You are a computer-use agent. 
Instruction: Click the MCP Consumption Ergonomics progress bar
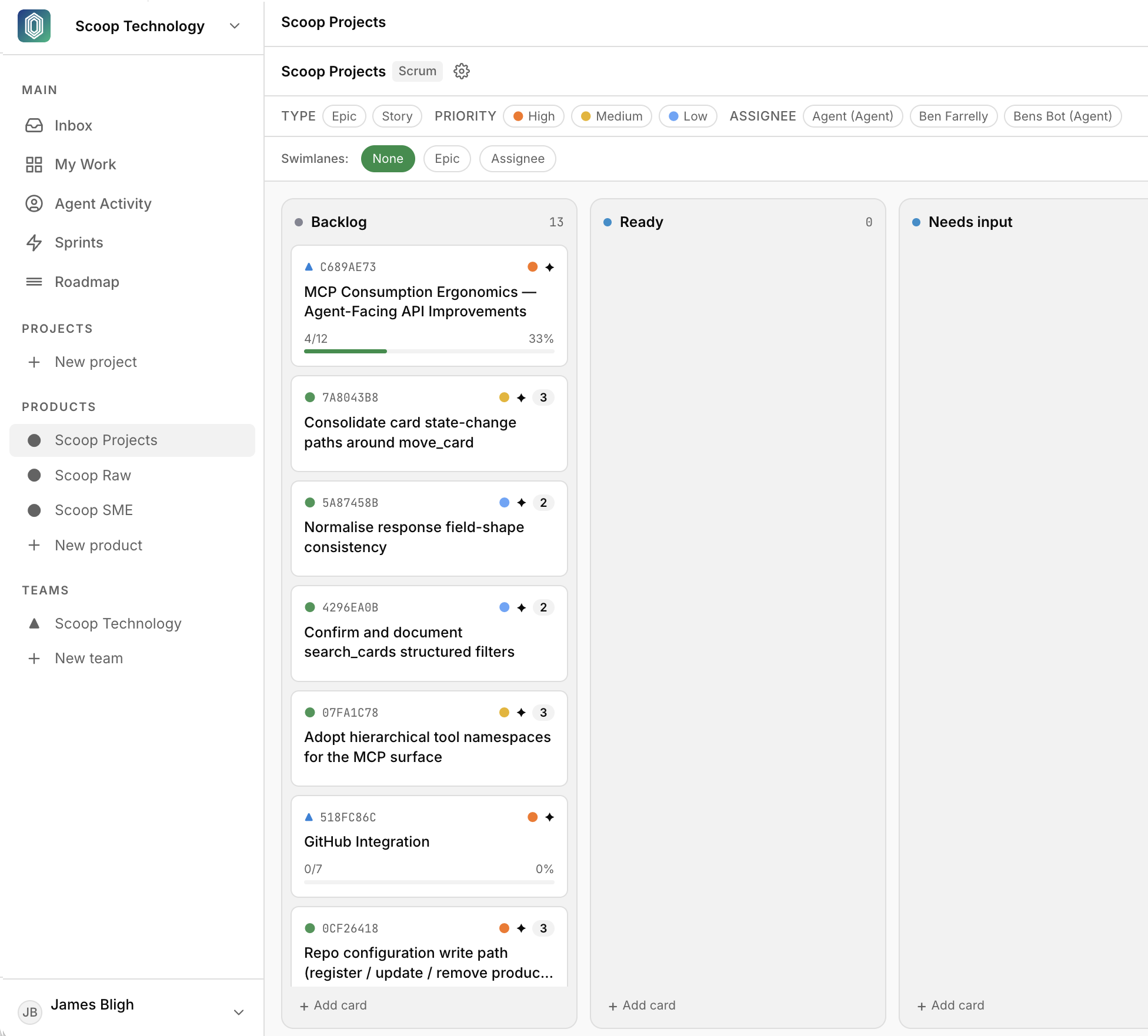(429, 351)
